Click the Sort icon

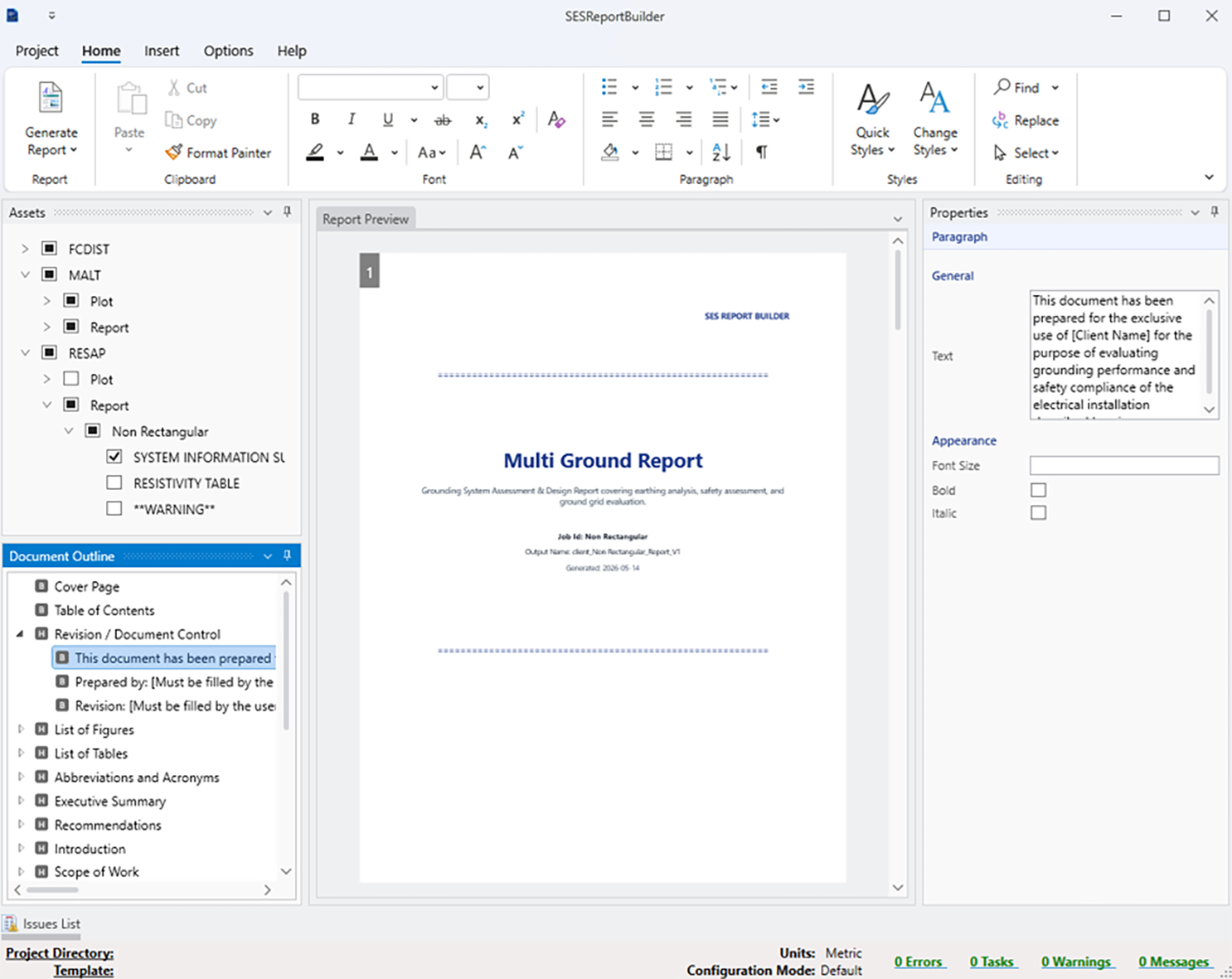tap(721, 153)
